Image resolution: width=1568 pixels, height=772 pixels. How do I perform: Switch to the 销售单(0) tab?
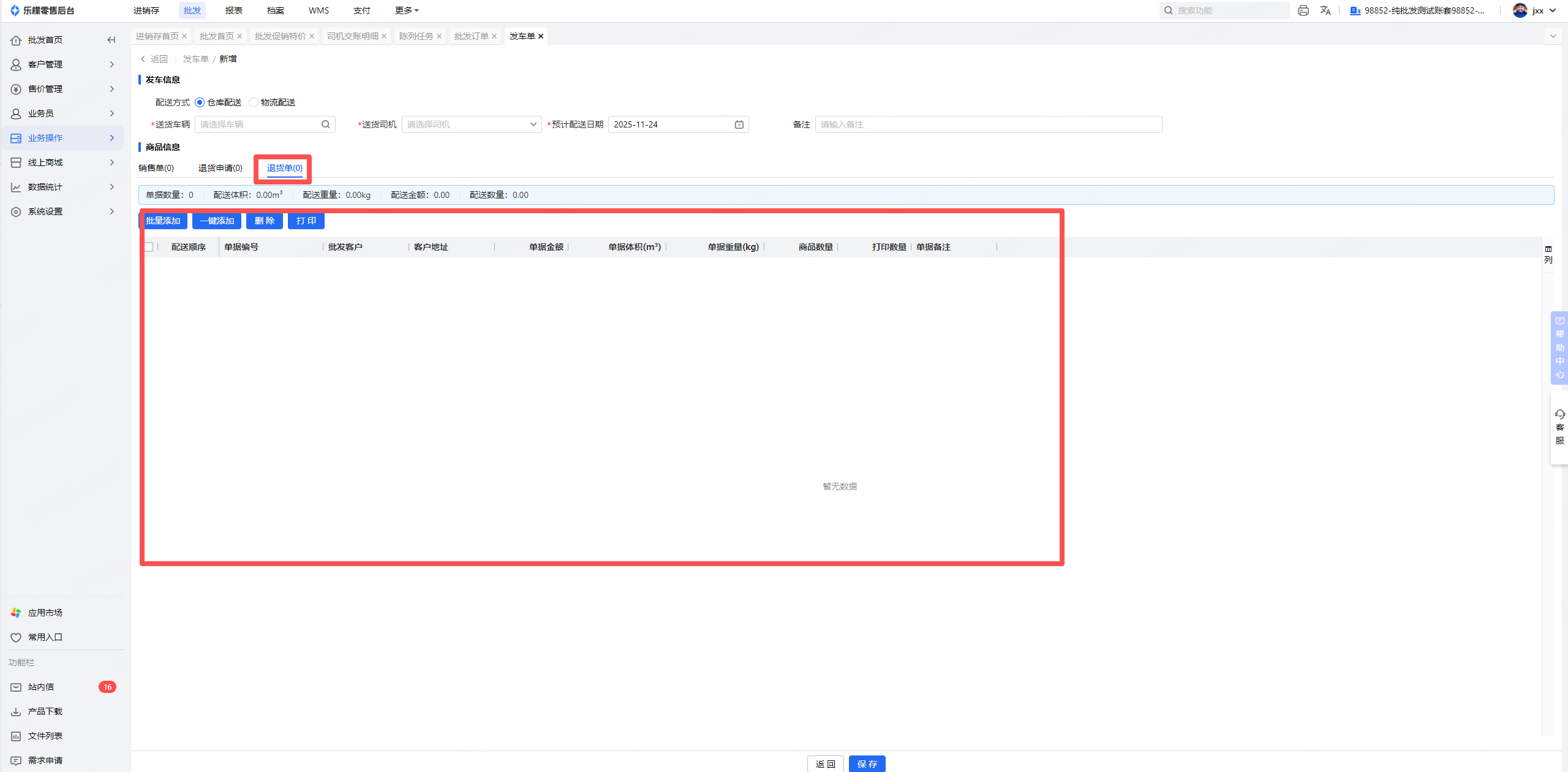pos(156,168)
